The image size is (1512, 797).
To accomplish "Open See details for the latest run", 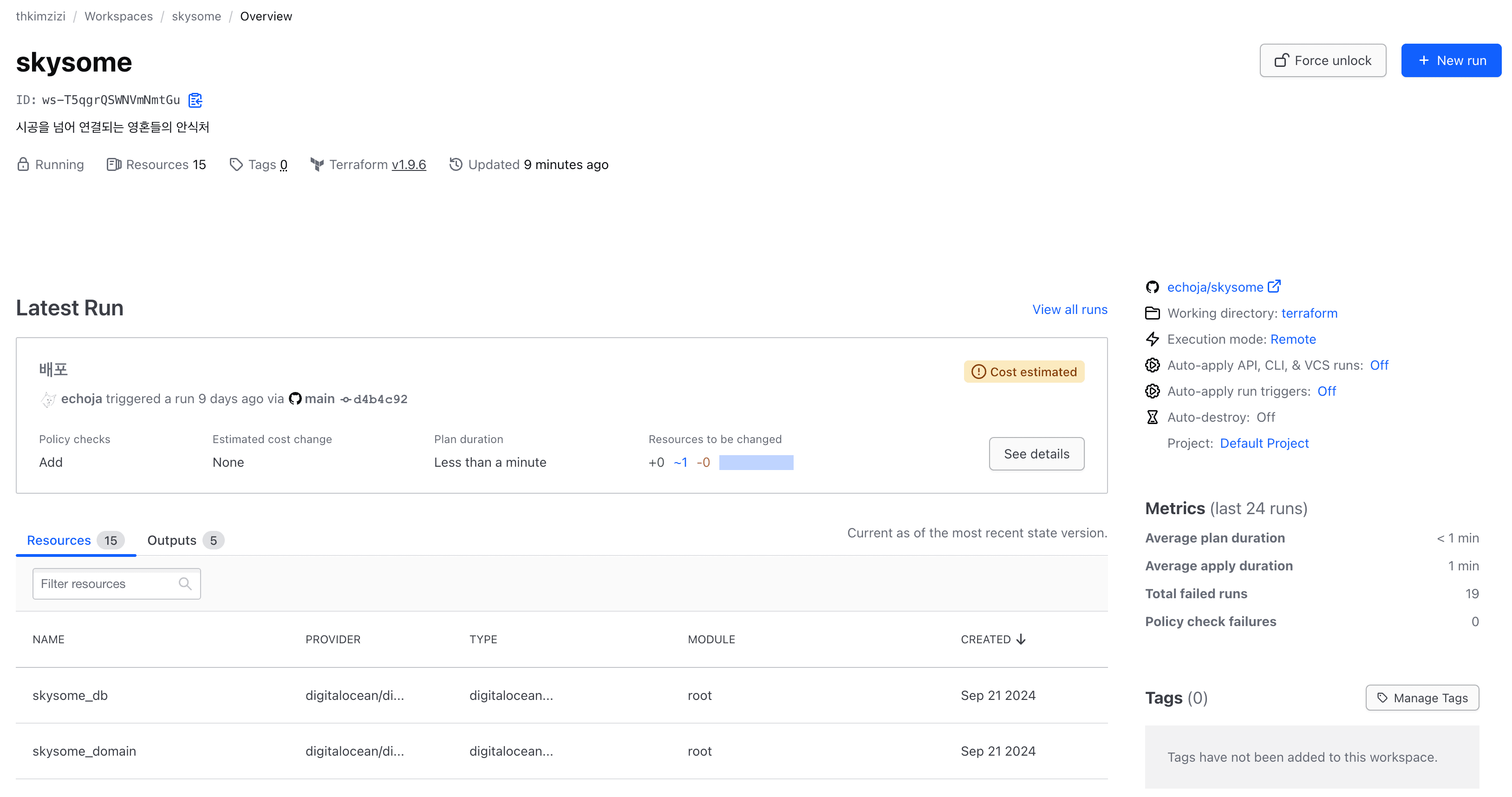I will point(1036,454).
